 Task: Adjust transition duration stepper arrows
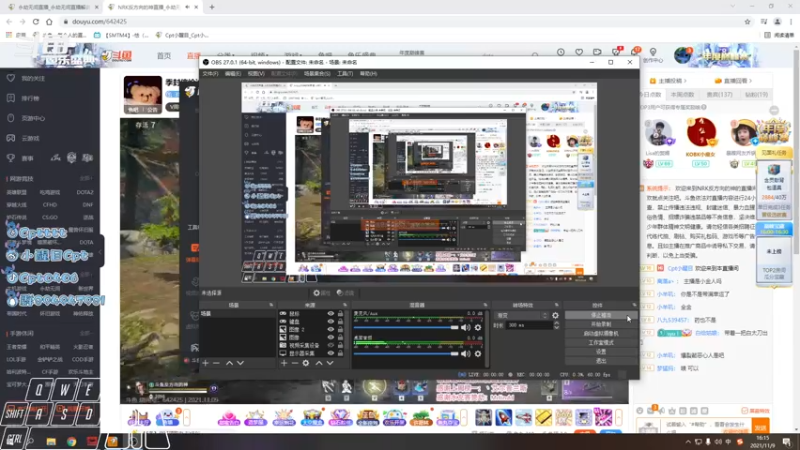click(556, 325)
